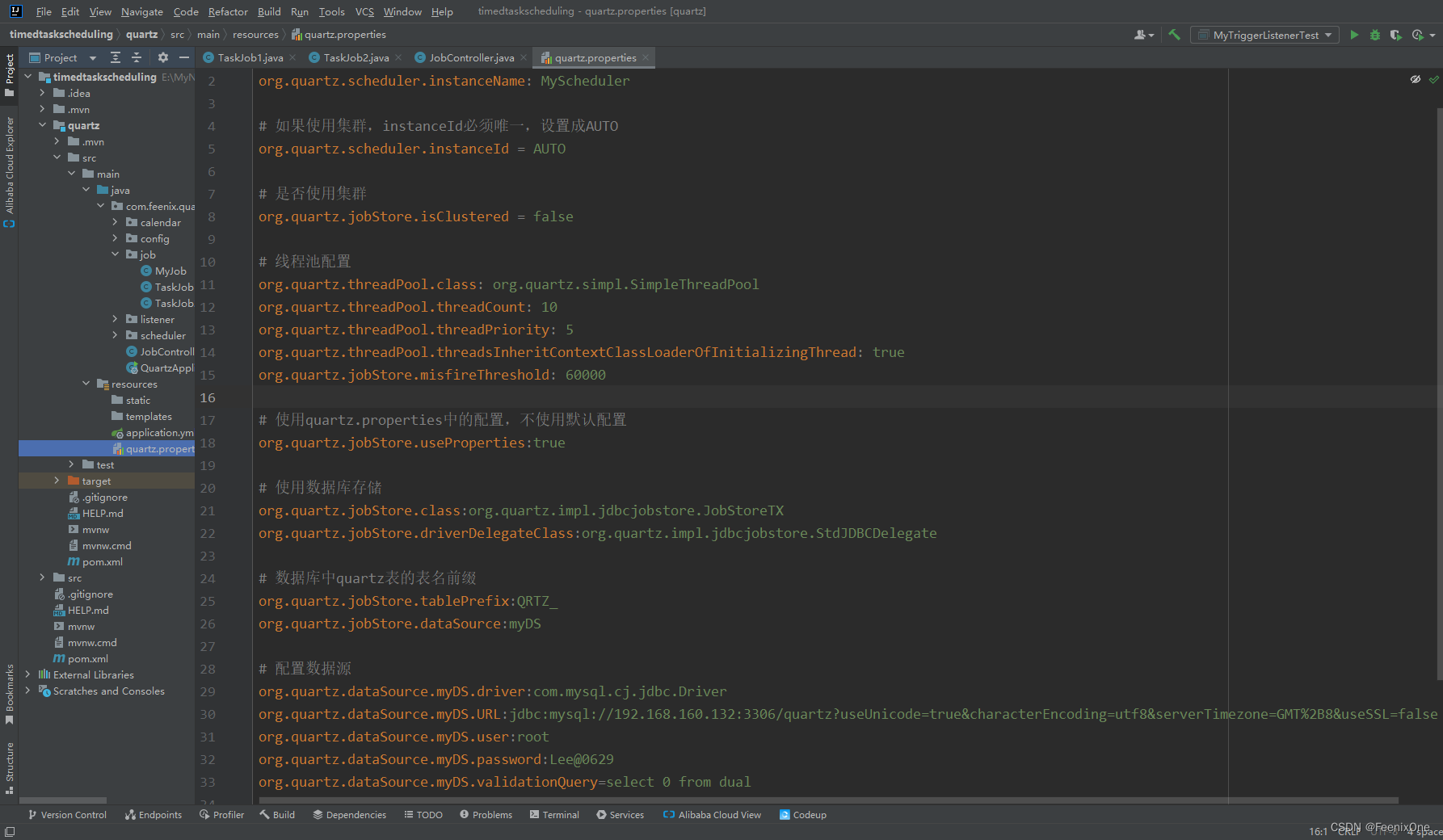Expand the .idea folder
1443x840 pixels.
pos(43,93)
